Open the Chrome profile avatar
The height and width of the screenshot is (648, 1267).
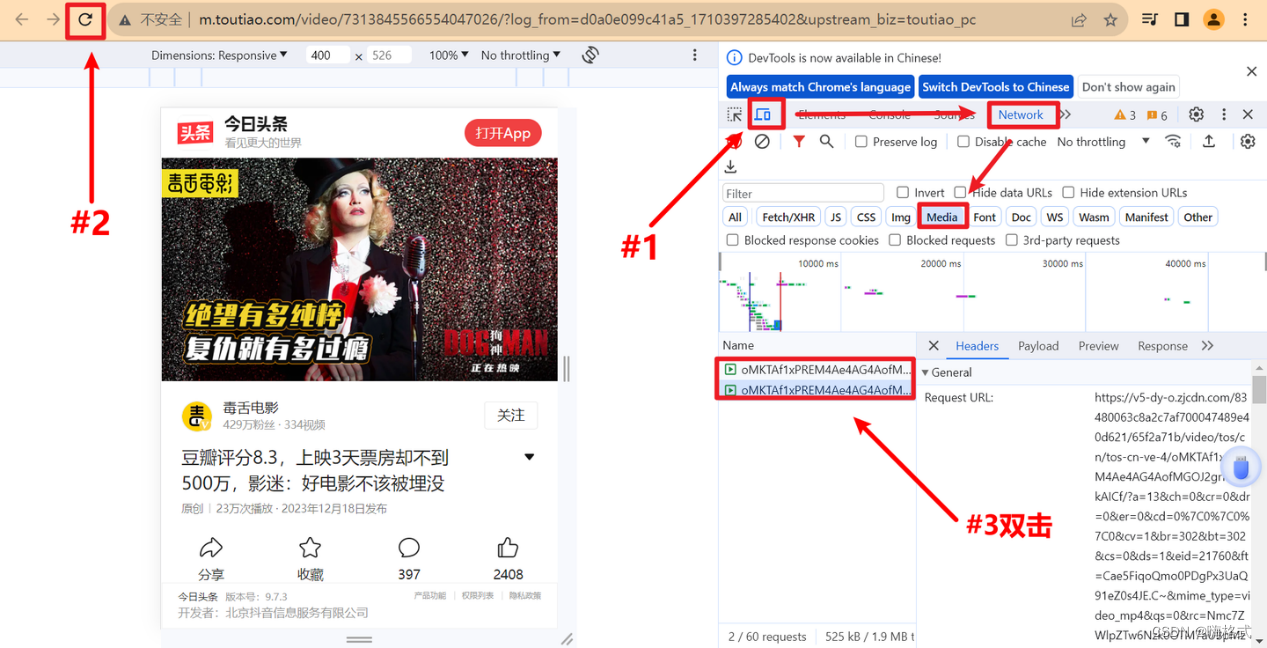coord(1213,19)
